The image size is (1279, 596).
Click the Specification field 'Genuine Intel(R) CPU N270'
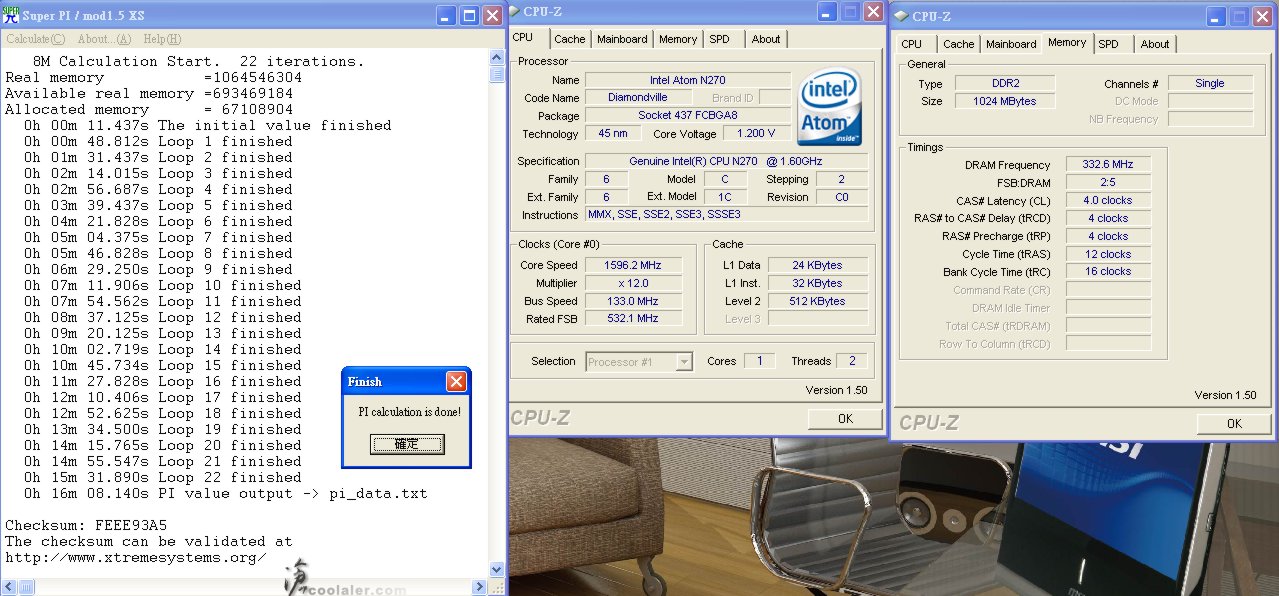727,161
